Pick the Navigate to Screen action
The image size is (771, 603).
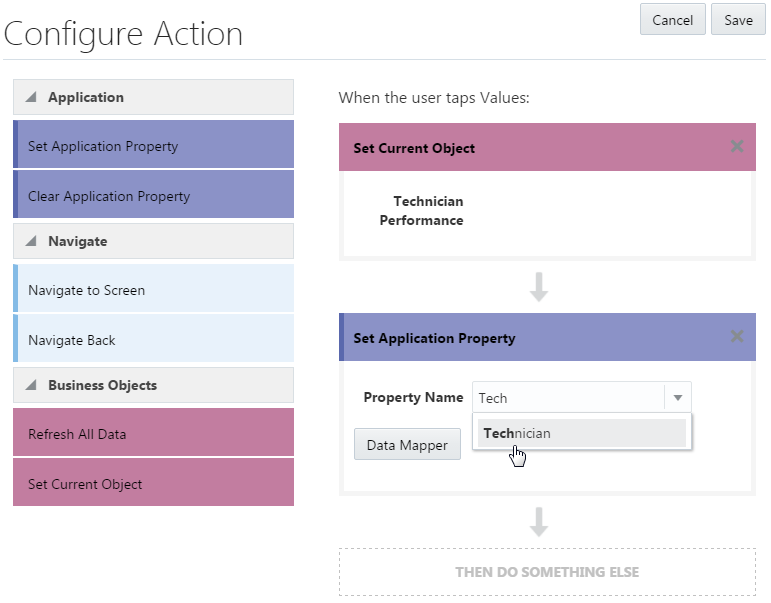pos(153,290)
